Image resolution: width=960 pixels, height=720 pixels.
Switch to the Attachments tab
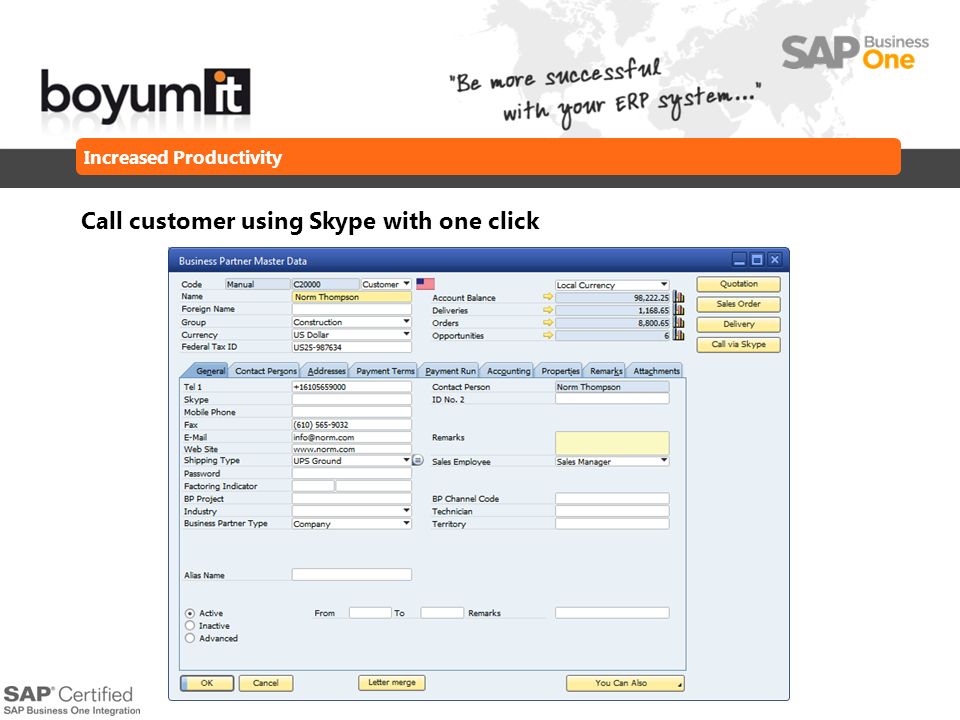pyautogui.click(x=656, y=370)
